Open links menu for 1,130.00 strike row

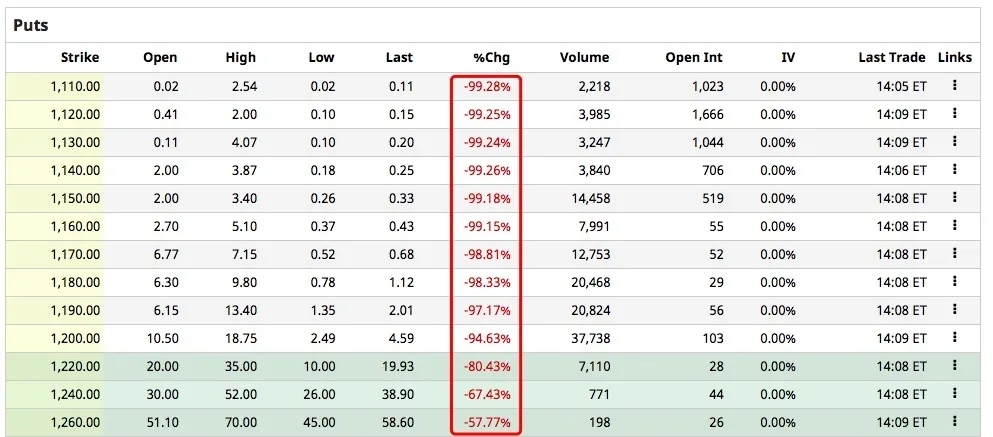(x=955, y=142)
